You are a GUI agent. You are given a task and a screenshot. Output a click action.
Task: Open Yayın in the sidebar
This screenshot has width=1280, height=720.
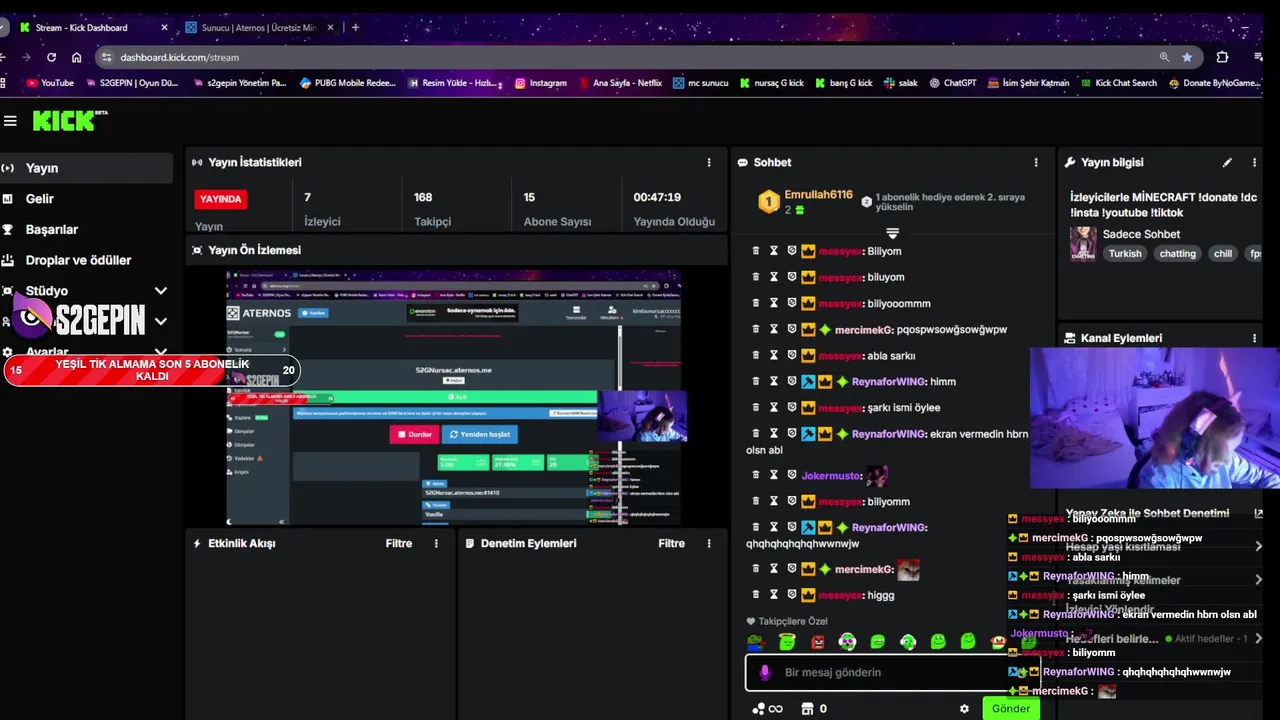[87, 168]
